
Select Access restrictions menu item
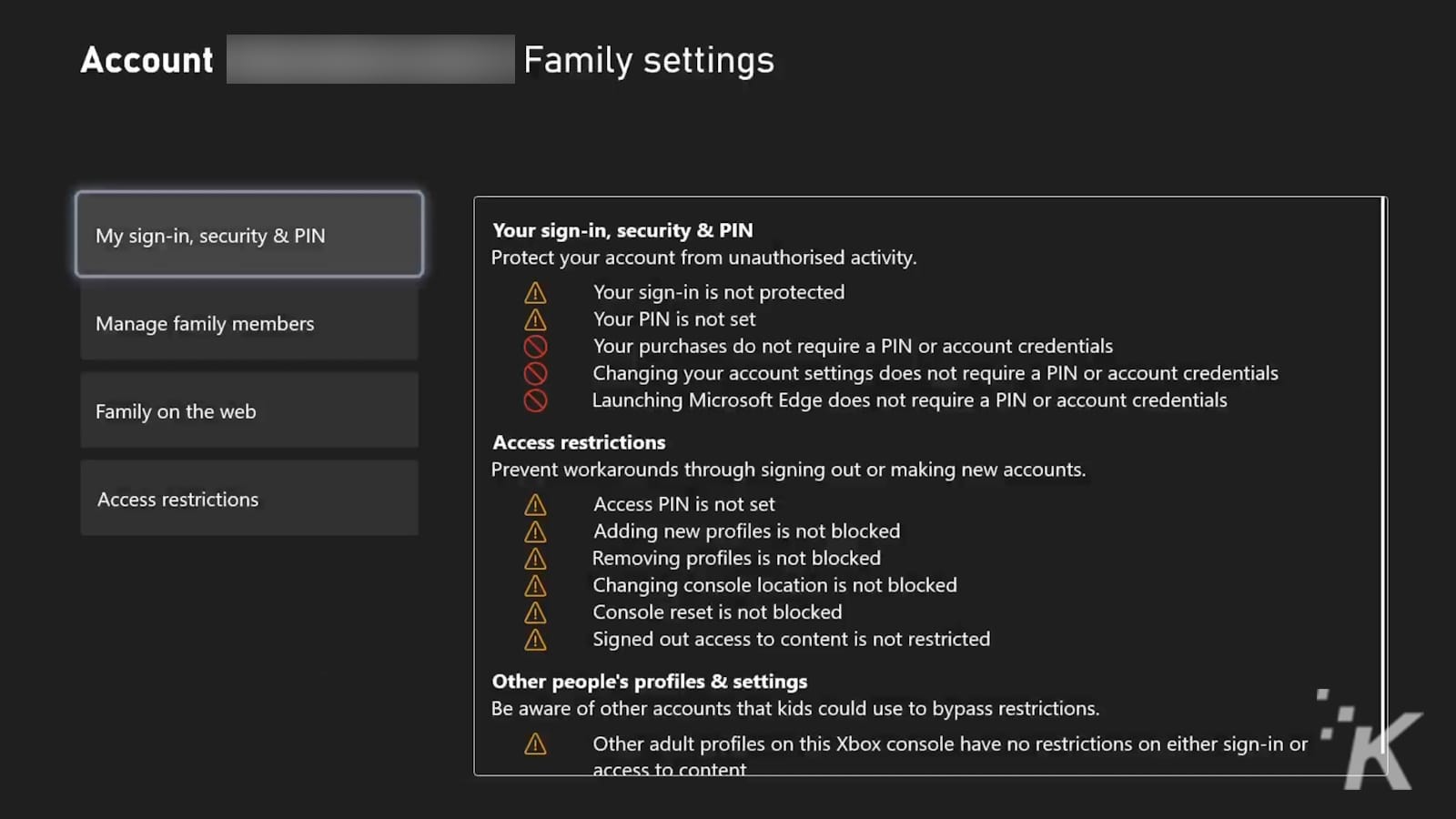point(249,499)
